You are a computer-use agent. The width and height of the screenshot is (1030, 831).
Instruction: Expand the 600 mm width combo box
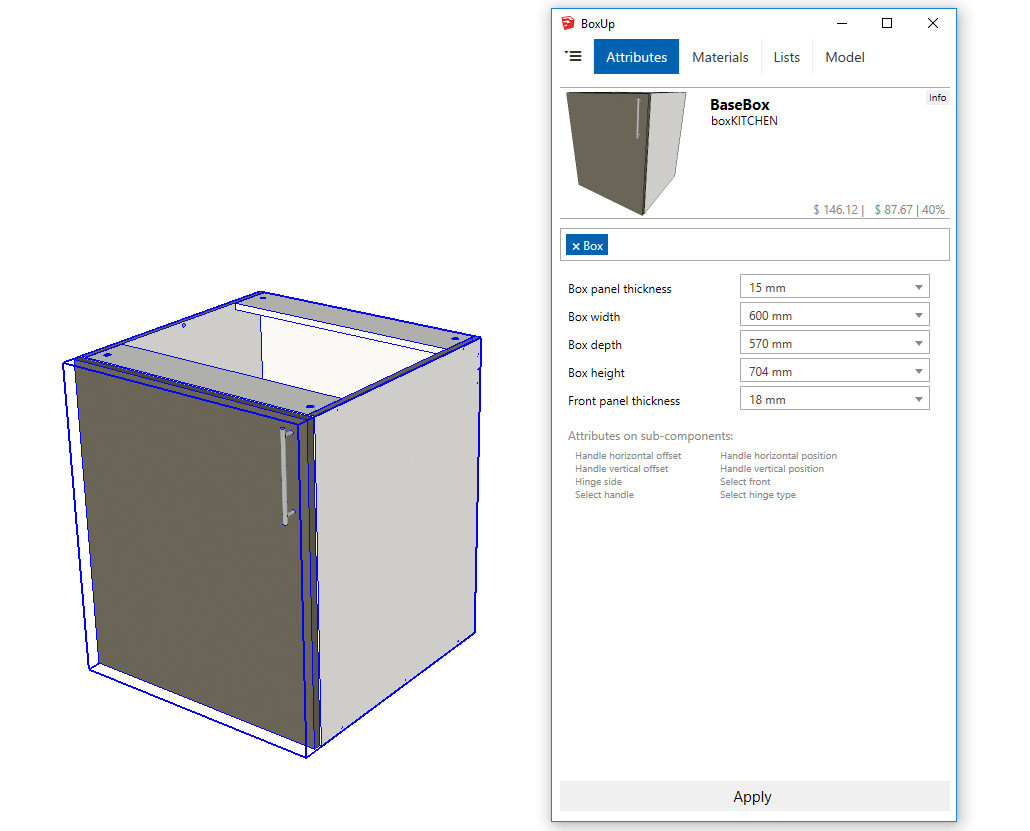pos(835,315)
